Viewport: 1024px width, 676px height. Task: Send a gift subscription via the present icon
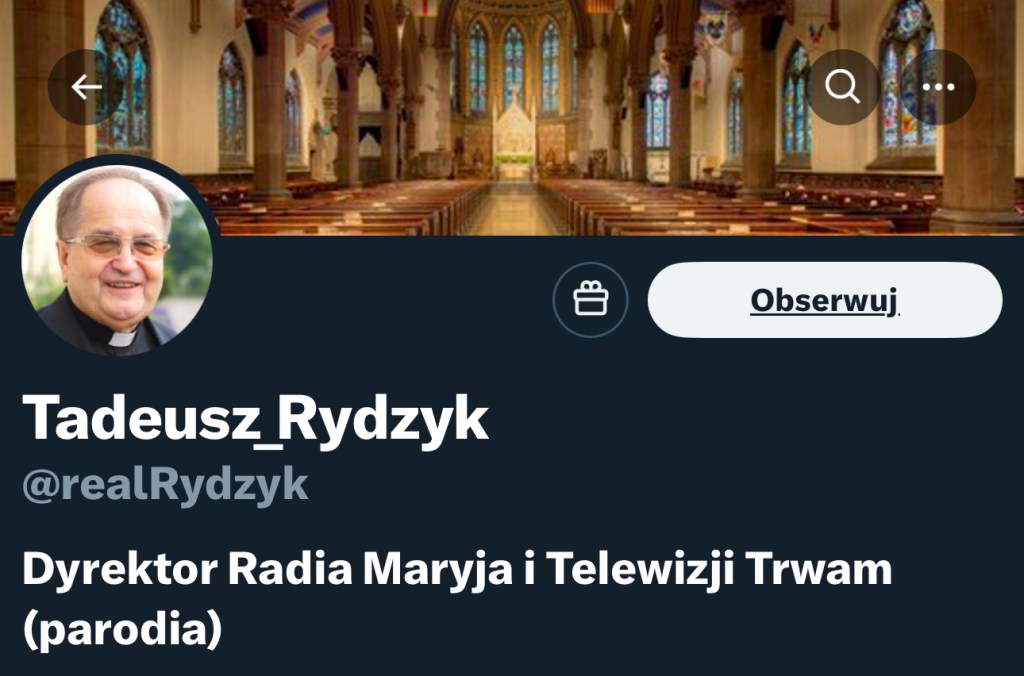tap(590, 300)
